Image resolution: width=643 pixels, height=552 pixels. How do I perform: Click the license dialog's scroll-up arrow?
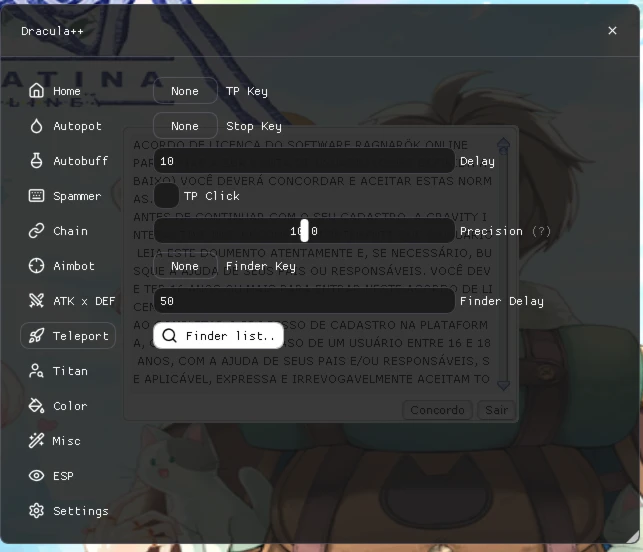pos(503,144)
